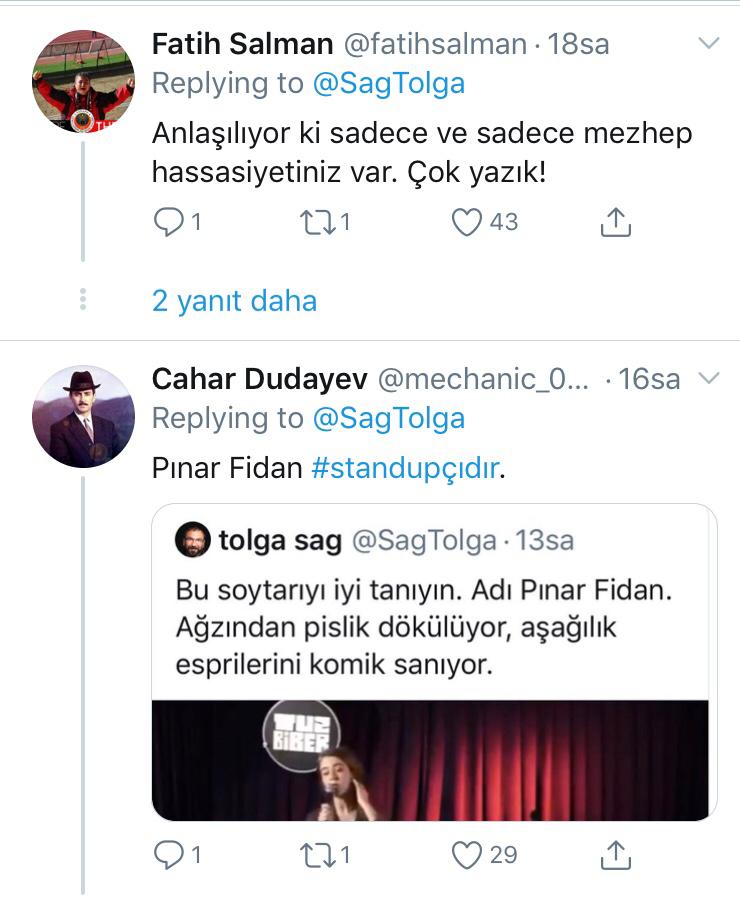Expand '2 yanıt daha' replies
740x917 pixels.
(234, 301)
